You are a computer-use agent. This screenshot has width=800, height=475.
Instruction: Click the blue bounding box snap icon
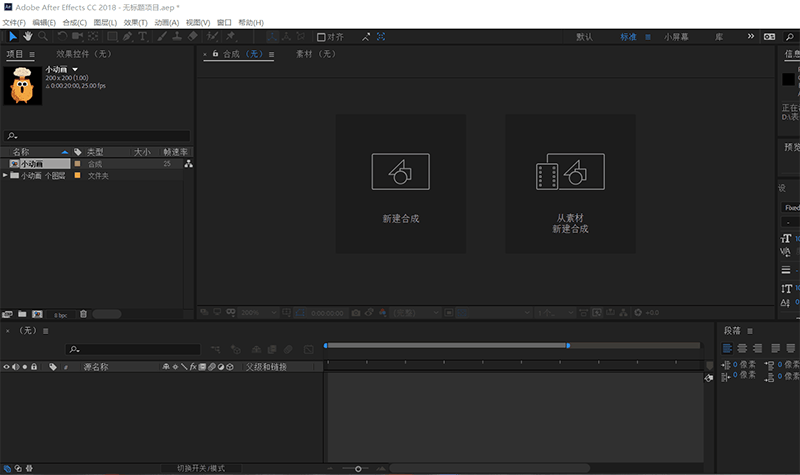[381, 37]
